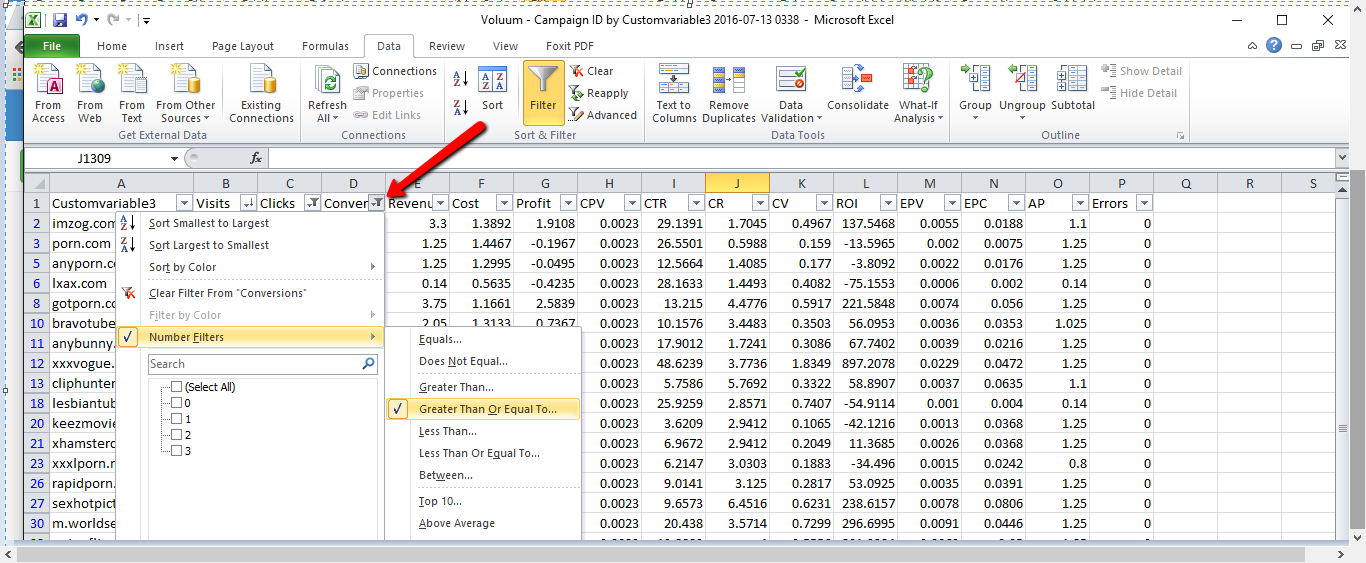Image resolution: width=1366 pixels, height=563 pixels.
Task: Check the (Select All) checkbox
Action: click(x=177, y=387)
